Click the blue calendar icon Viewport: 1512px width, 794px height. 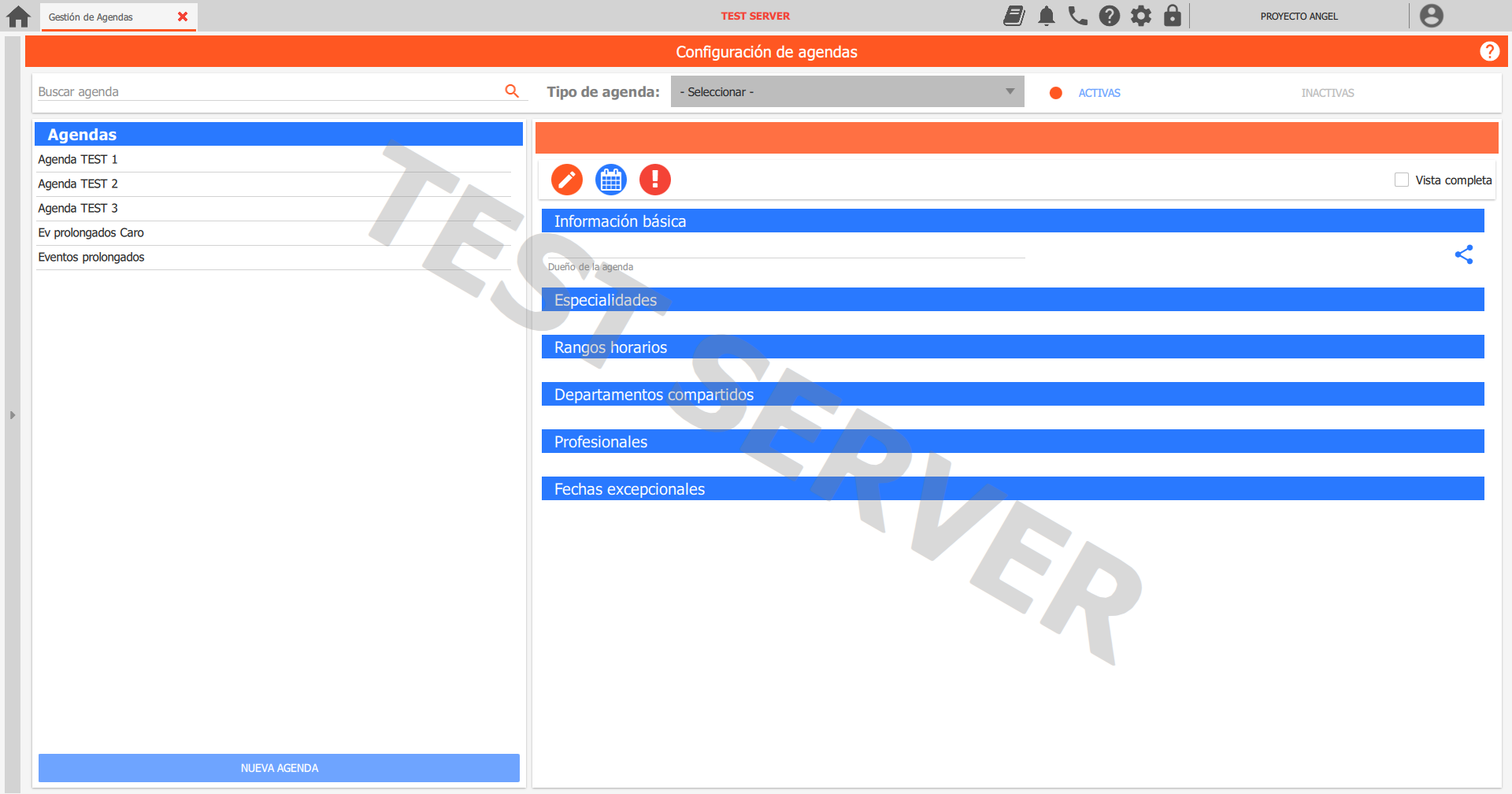point(611,180)
